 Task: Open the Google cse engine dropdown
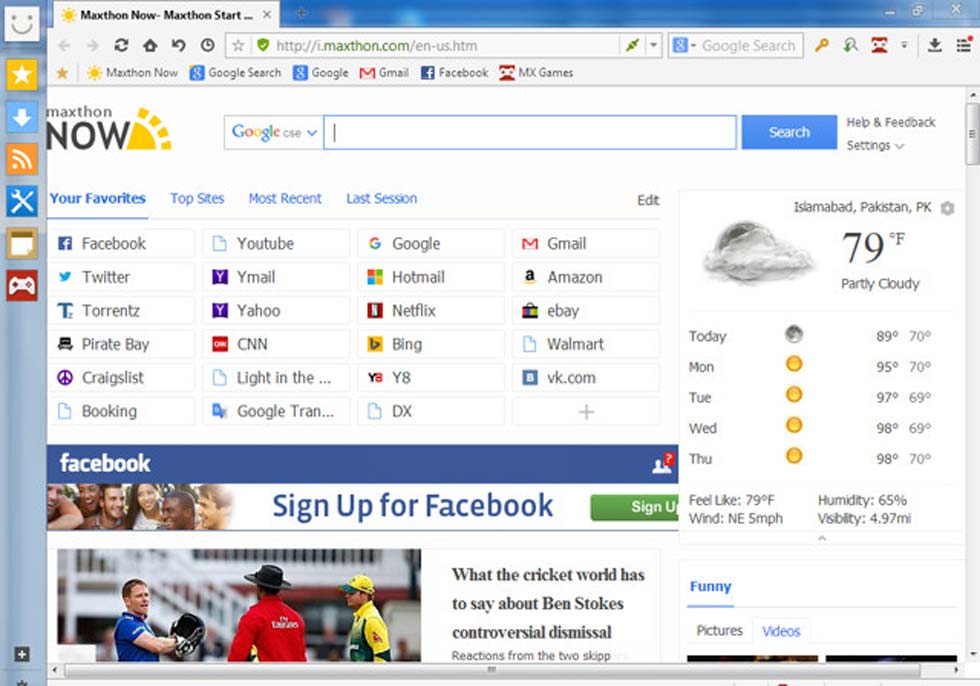tap(274, 132)
